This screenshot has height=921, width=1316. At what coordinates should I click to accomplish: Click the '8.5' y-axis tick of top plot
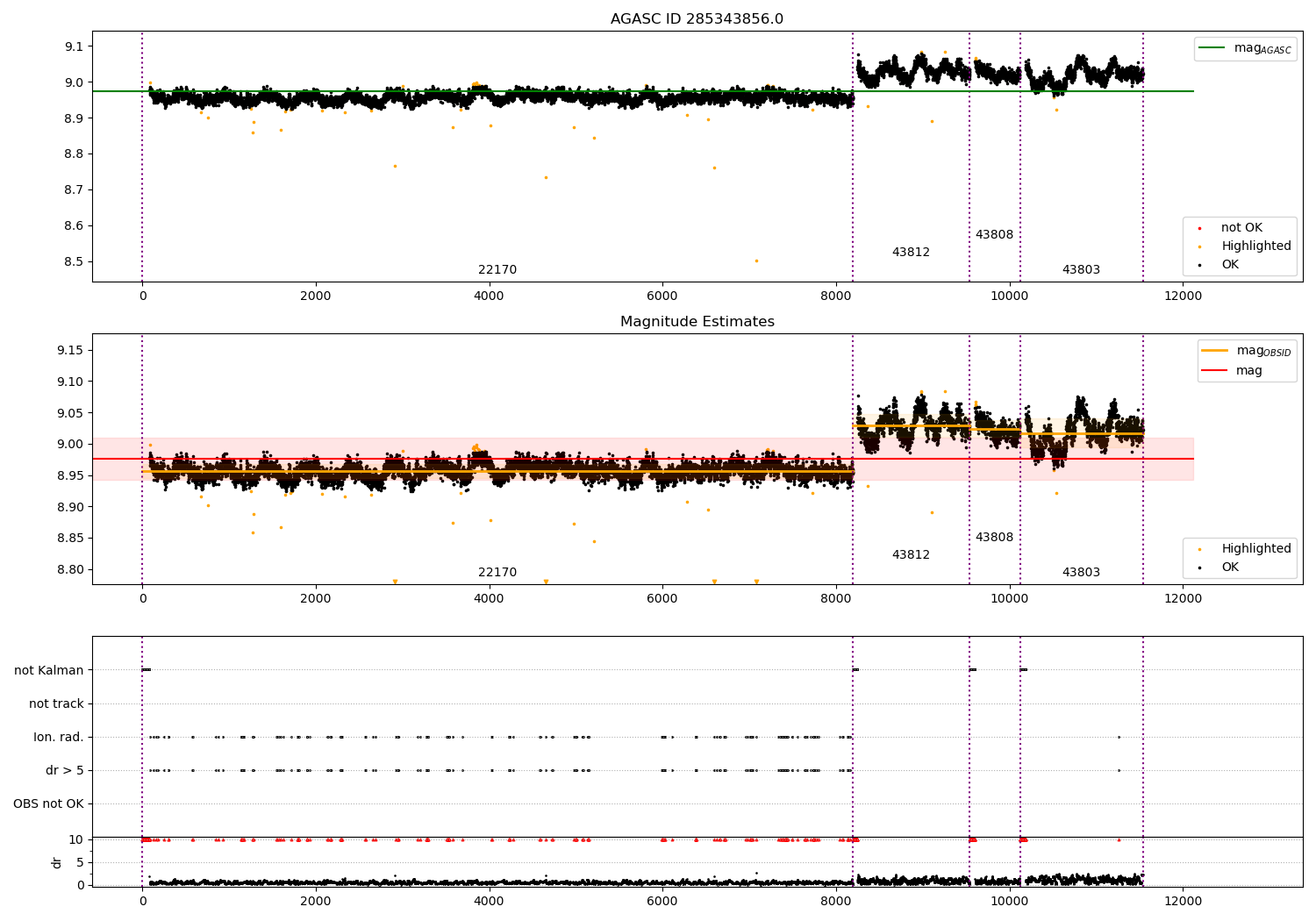click(x=75, y=262)
